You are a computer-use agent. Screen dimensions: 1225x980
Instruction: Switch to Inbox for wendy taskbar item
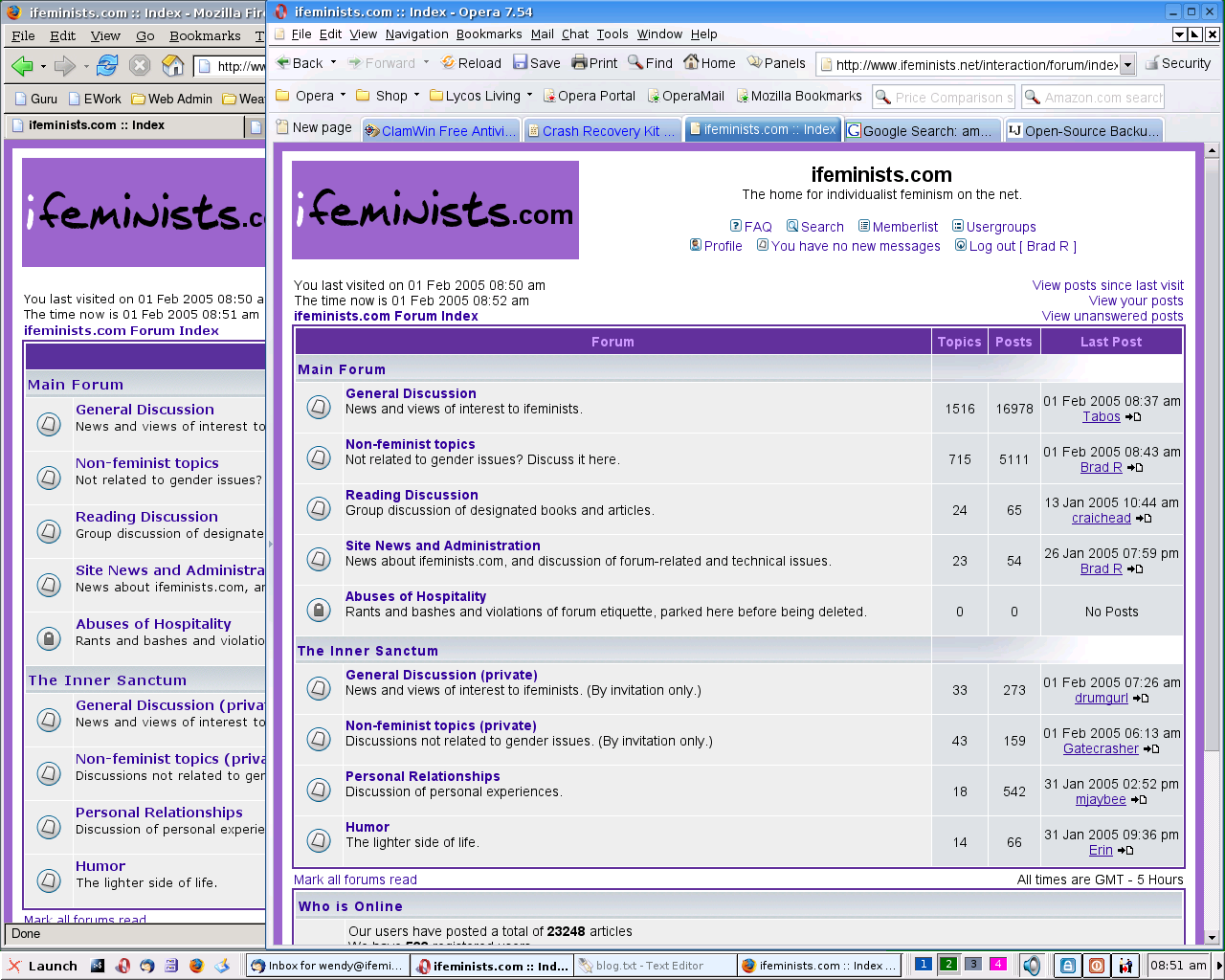(326, 966)
